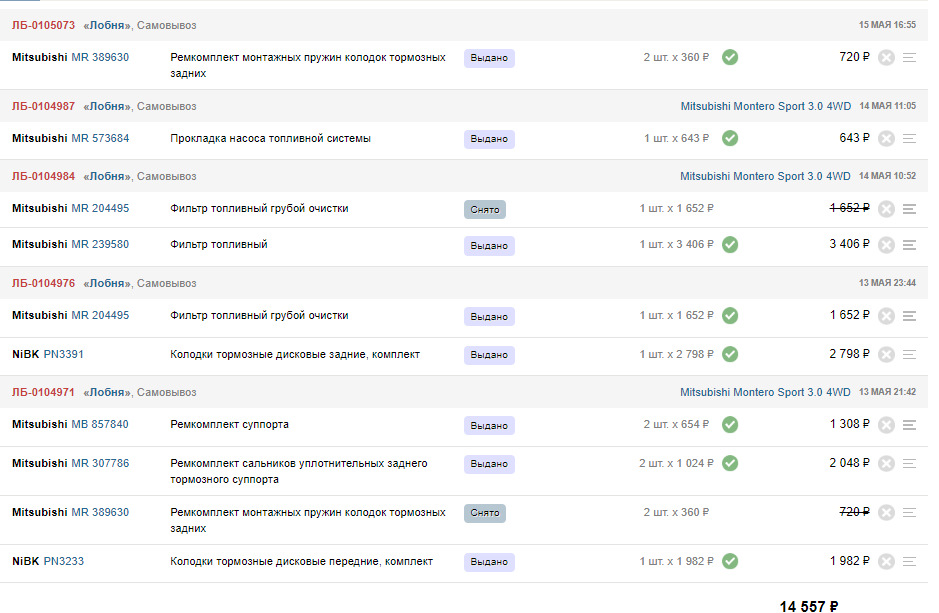
Task: Click cancel icon on NiBK PN3391 row
Action: click(886, 354)
